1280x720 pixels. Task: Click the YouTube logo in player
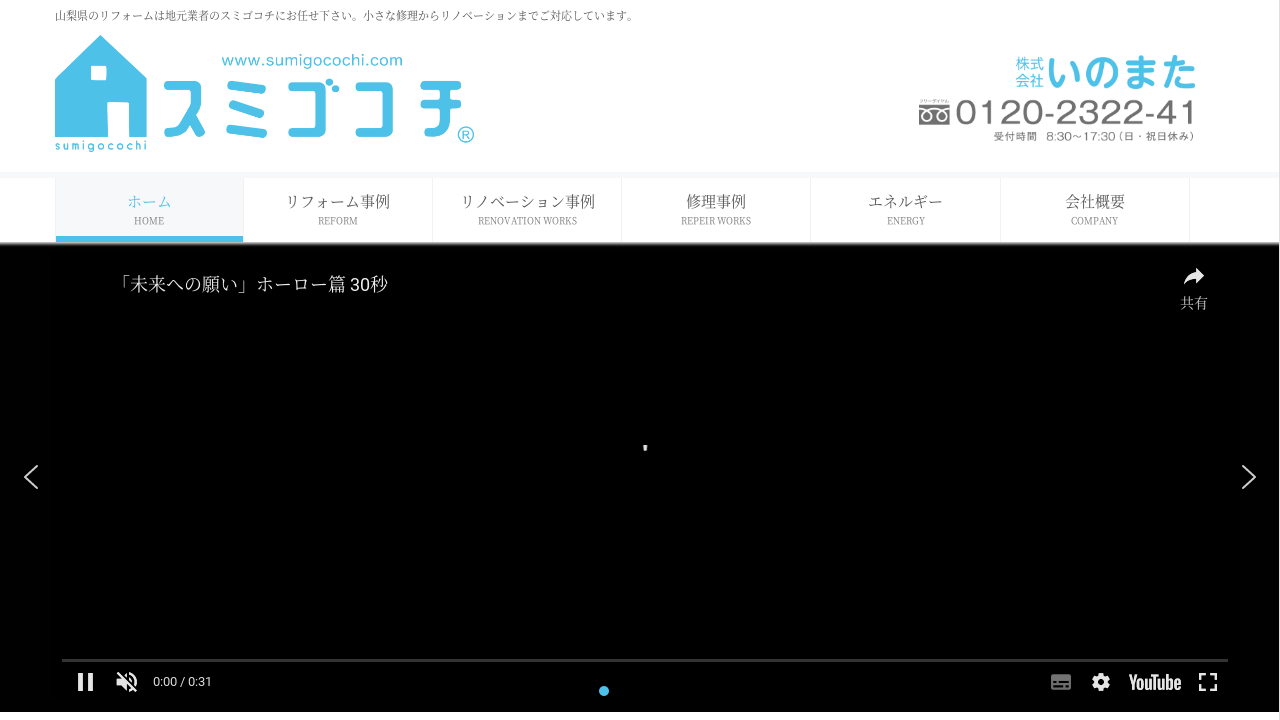pos(1155,682)
